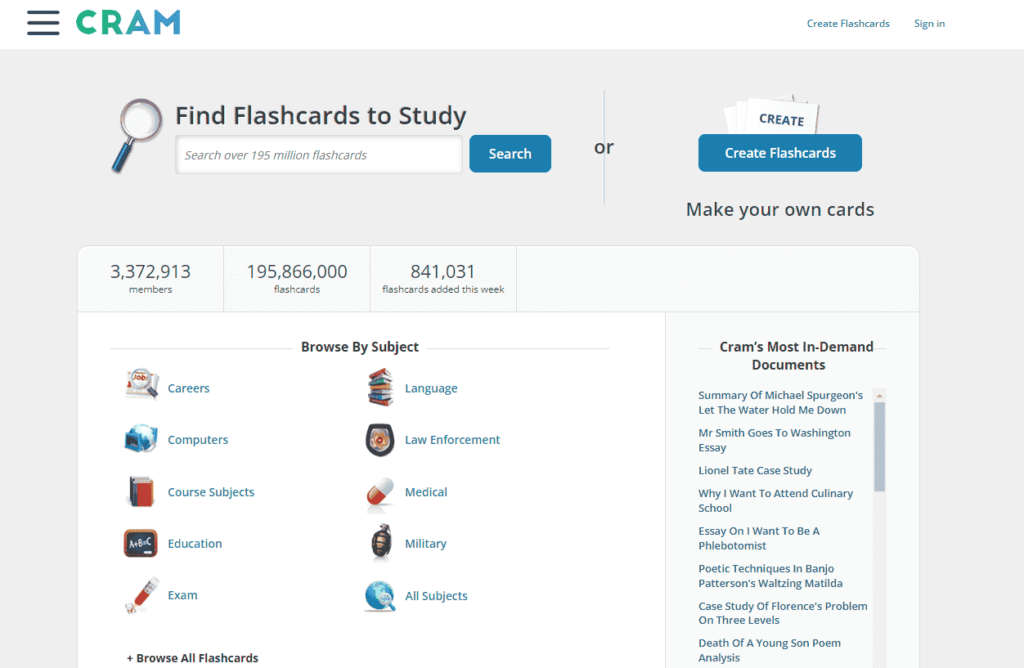Click the 3,372,913 members statistic
The image size is (1024, 668).
click(150, 278)
